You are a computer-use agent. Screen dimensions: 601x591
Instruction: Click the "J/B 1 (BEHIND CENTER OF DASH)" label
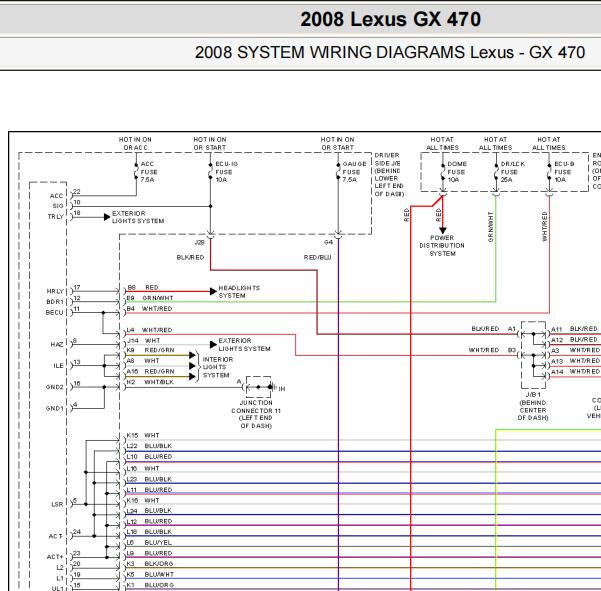533,406
